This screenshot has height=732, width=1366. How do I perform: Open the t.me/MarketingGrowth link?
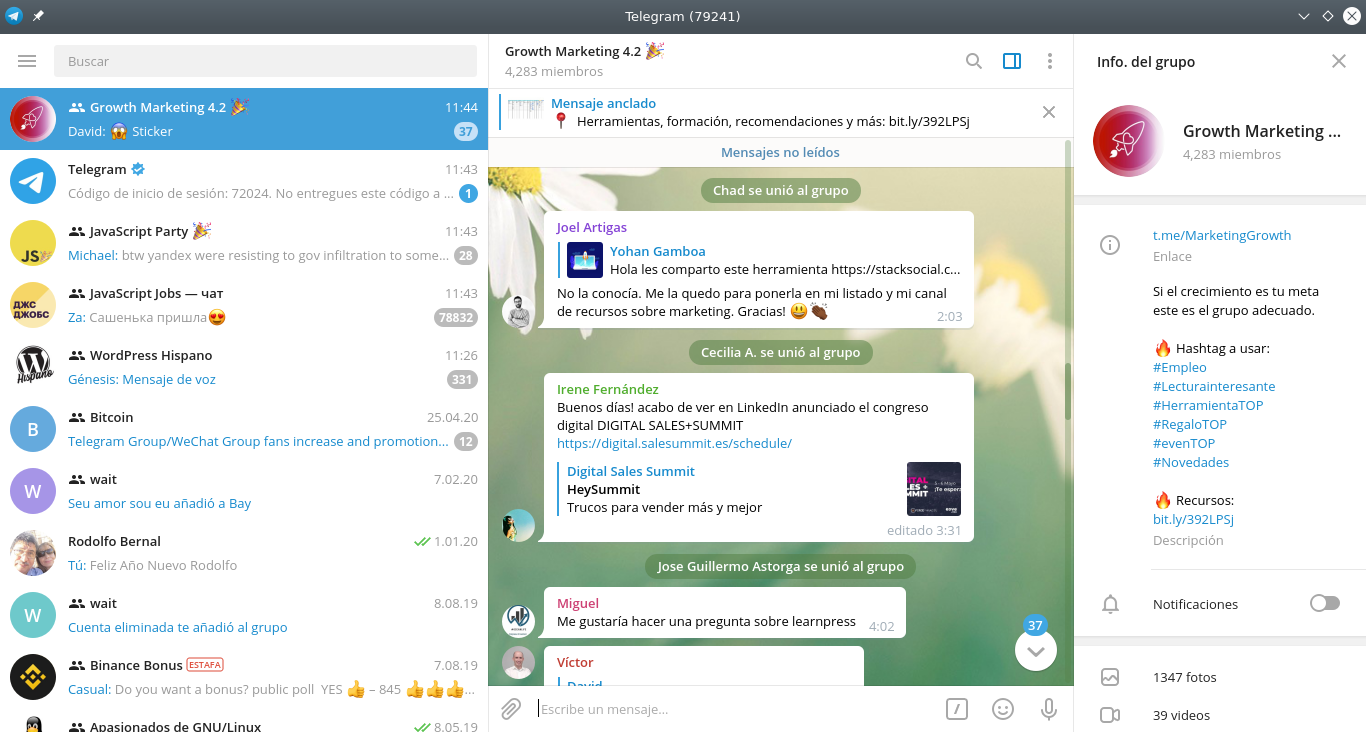point(1222,235)
